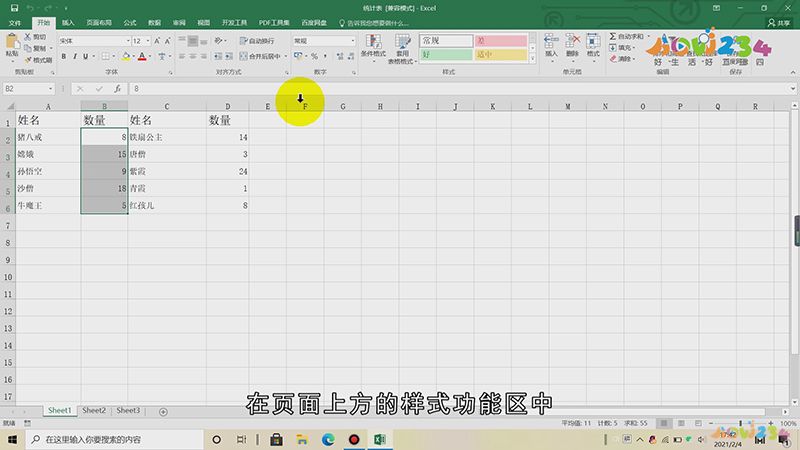
Task: Apply the Good (好) green cell style
Action: pos(445,55)
